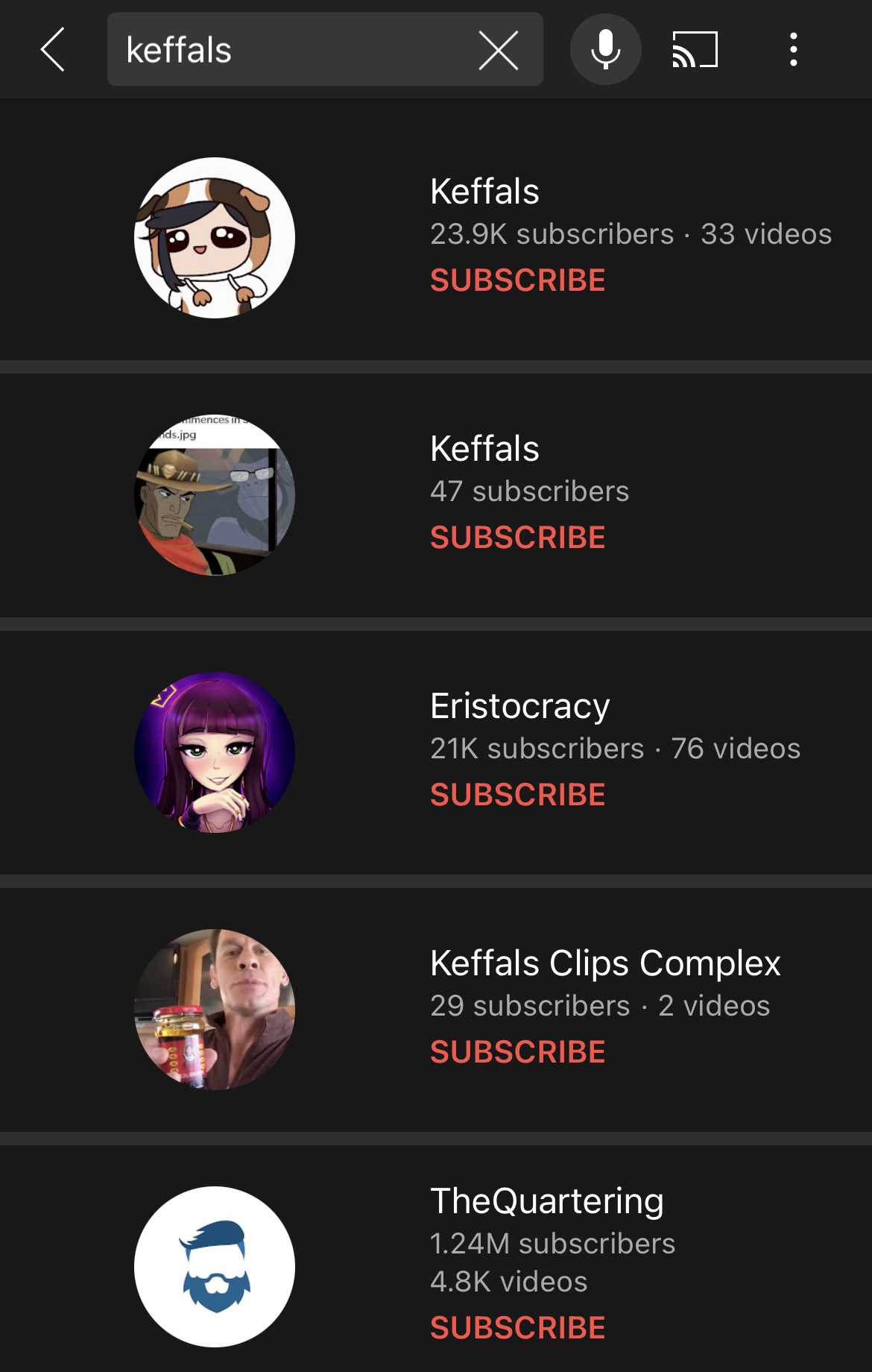Open TheQuartering channel title
Viewport: 872px width, 1372px height.
pos(547,1201)
